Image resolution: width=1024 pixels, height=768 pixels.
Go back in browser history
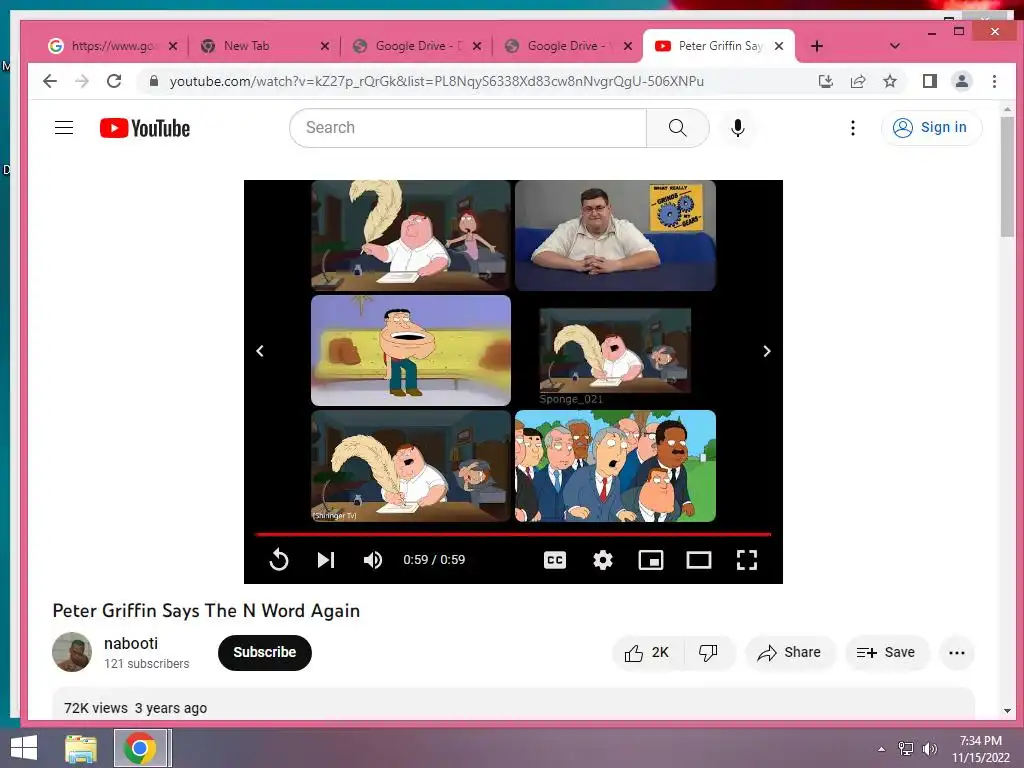click(50, 81)
